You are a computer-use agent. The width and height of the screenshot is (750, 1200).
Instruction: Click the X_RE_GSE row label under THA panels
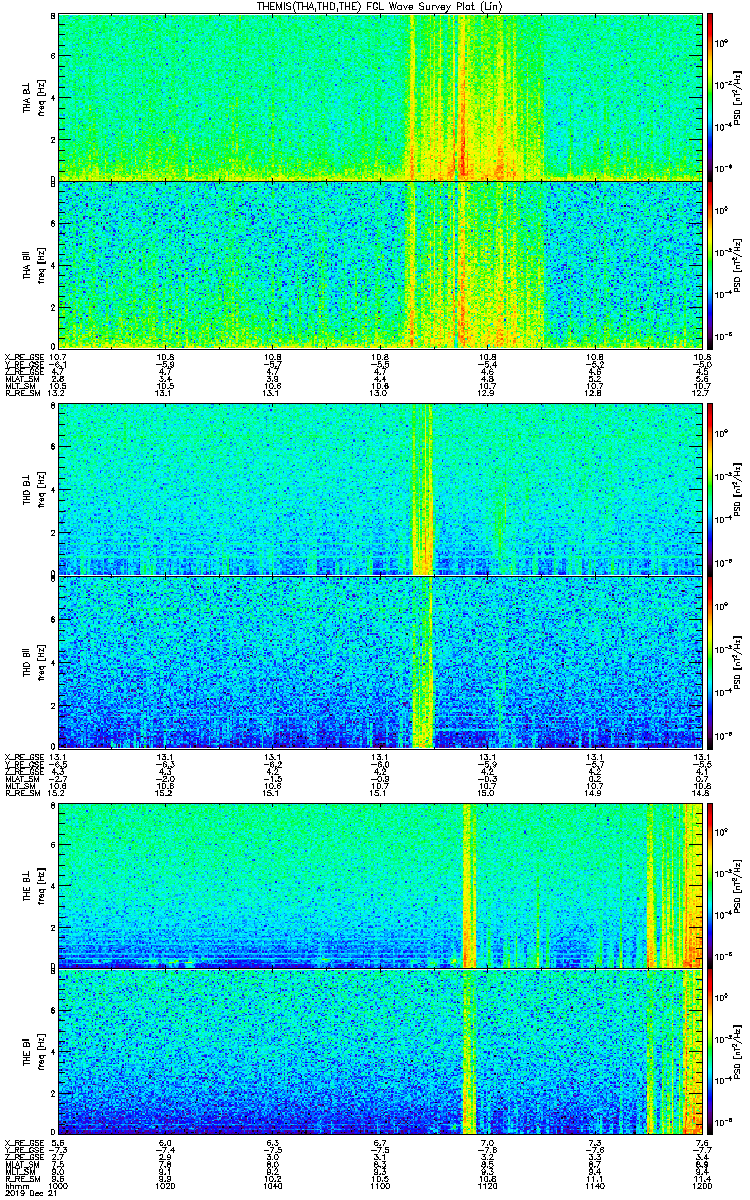[22, 356]
